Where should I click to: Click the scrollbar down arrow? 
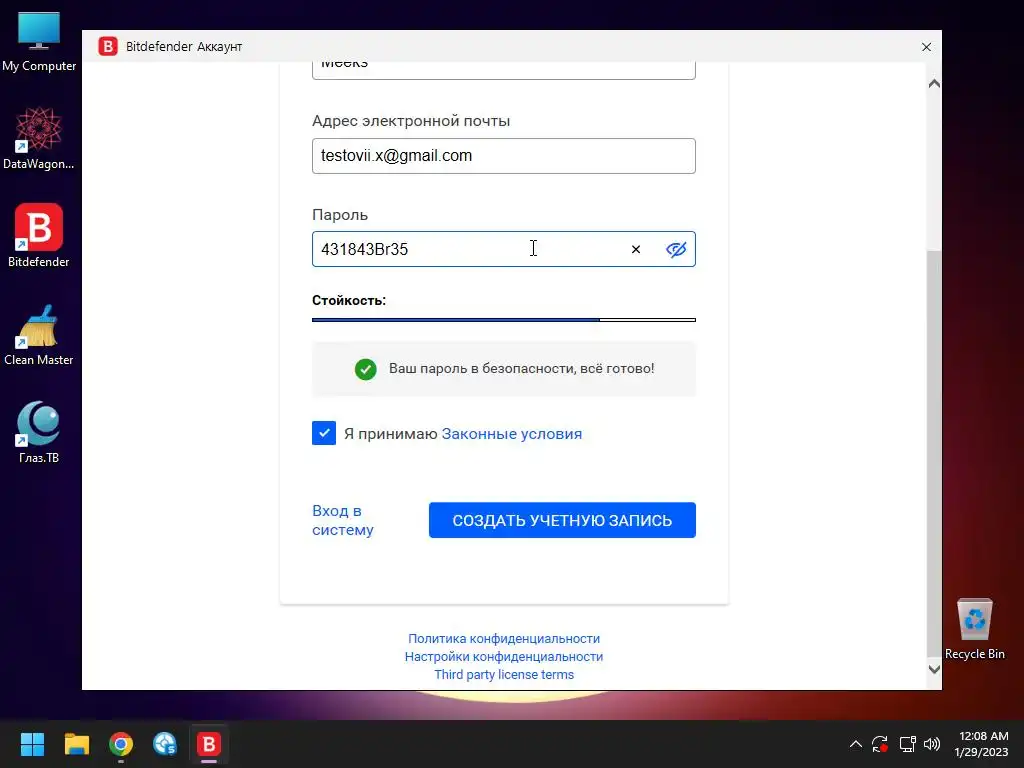934,669
